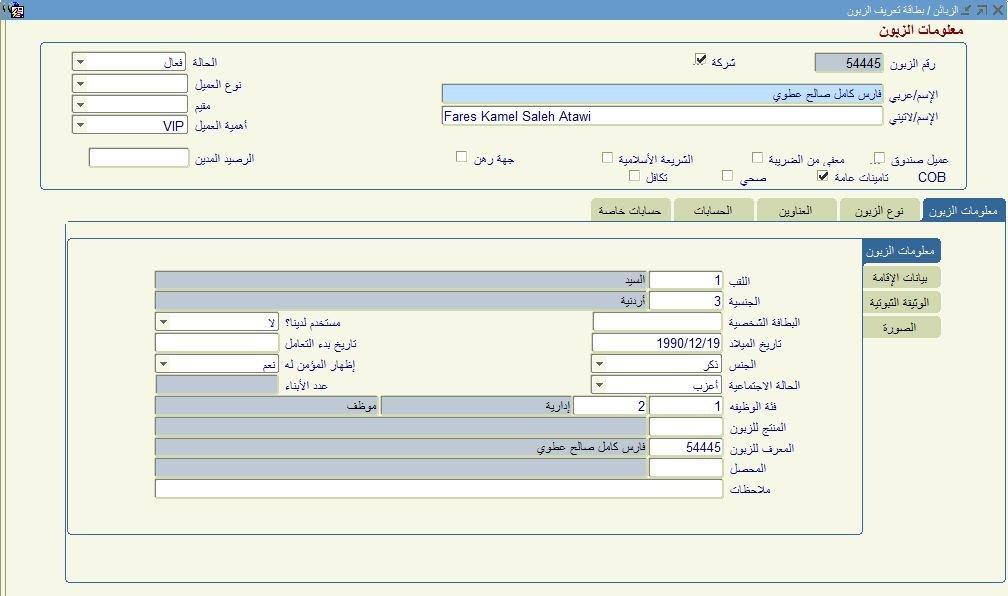The width and height of the screenshot is (1008, 596).
Task: Expand the أهمية العميل VIP dropdown
Action: coord(81,125)
